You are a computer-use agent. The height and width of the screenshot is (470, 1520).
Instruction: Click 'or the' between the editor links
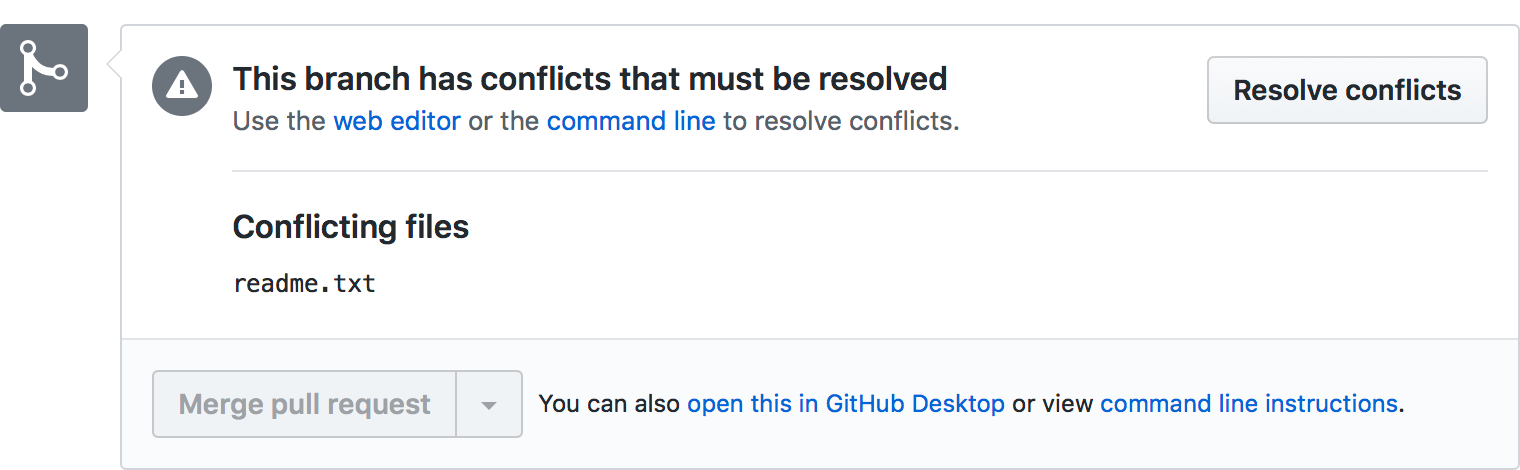(x=504, y=122)
